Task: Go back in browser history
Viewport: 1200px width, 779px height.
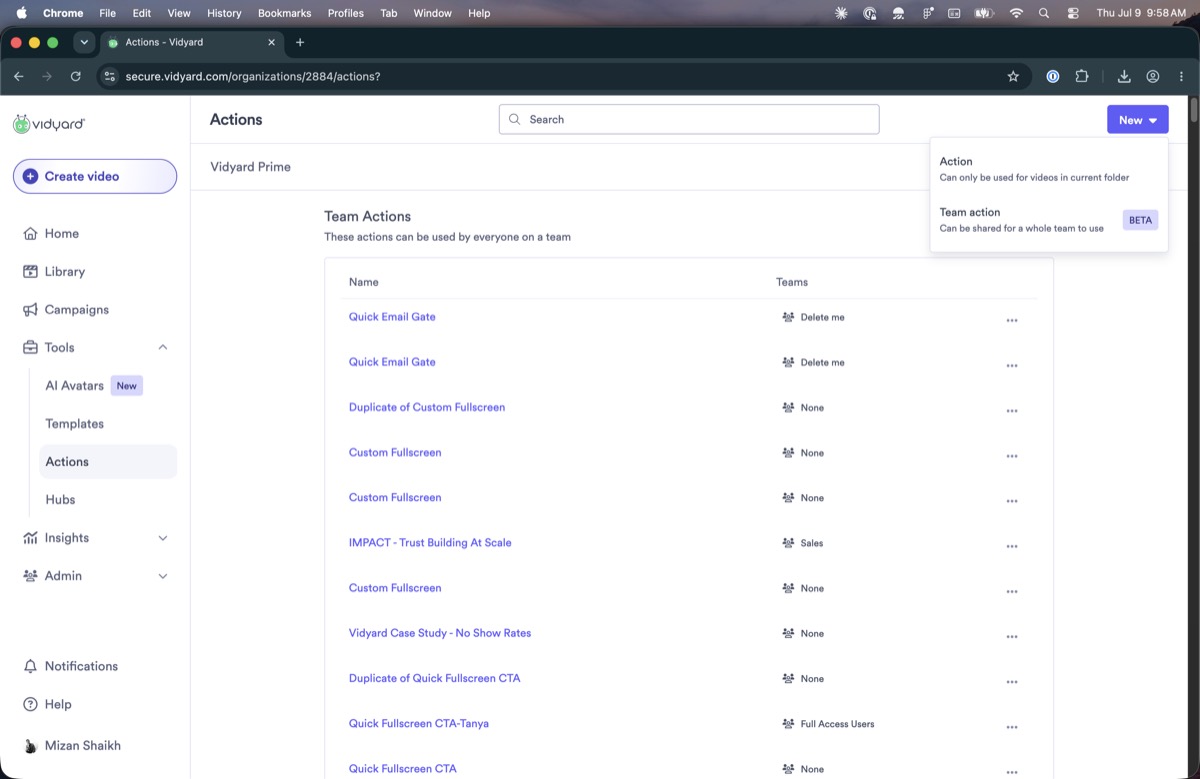Action: [18, 76]
